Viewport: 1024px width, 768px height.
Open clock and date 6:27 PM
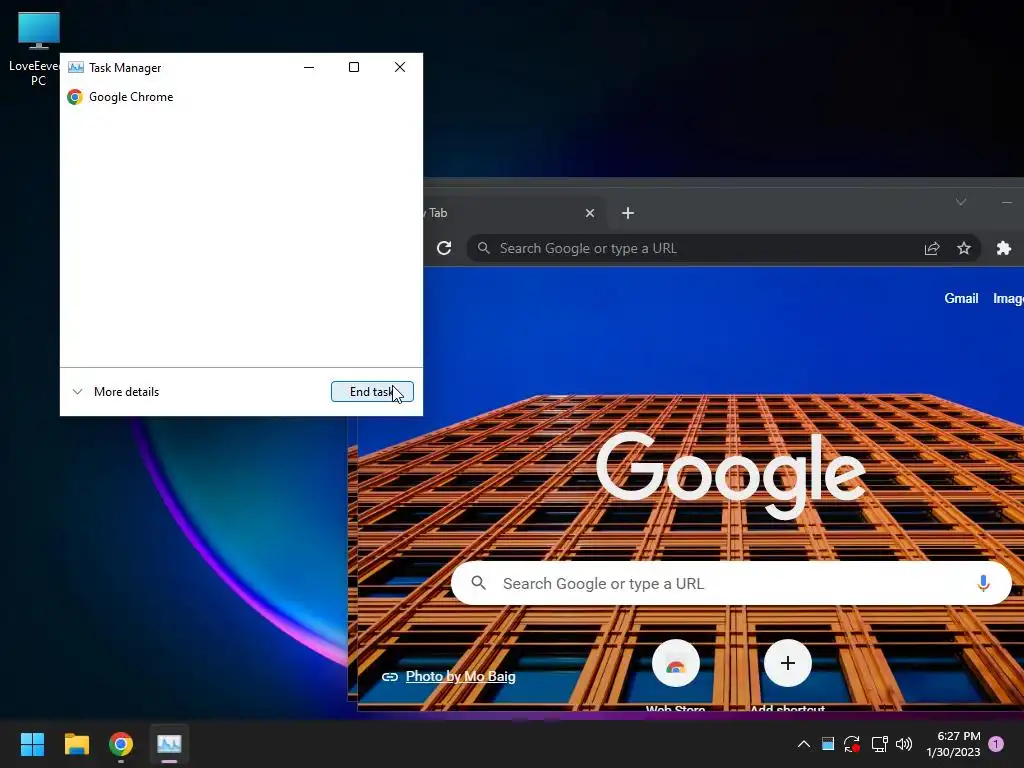click(x=953, y=744)
